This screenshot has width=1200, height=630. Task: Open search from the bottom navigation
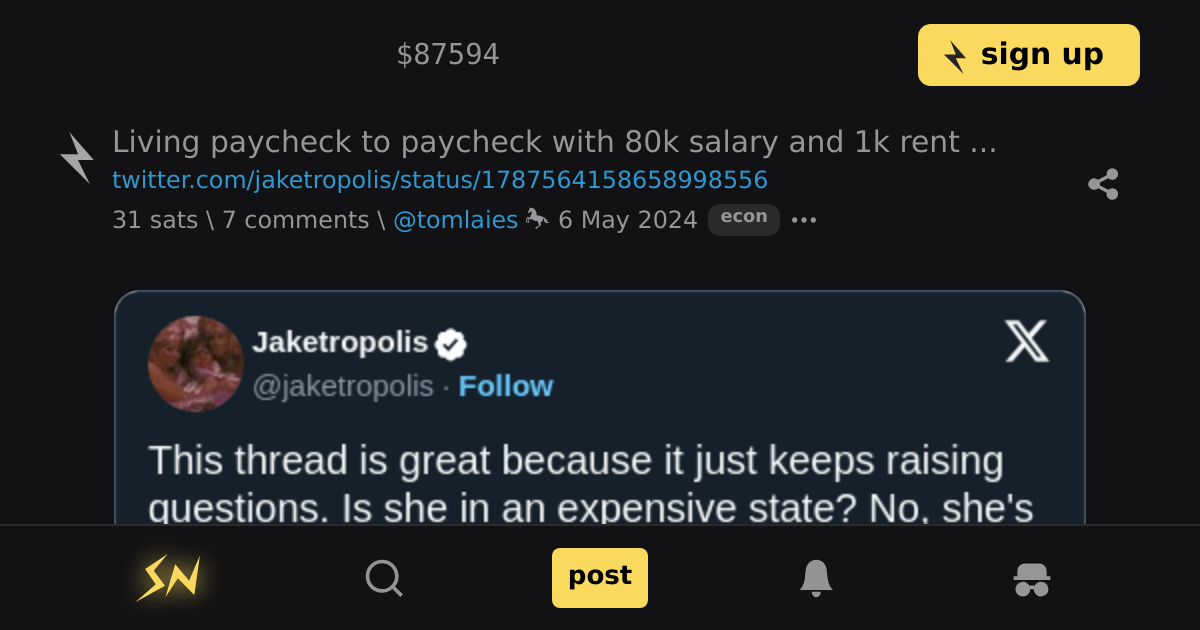tap(384, 578)
